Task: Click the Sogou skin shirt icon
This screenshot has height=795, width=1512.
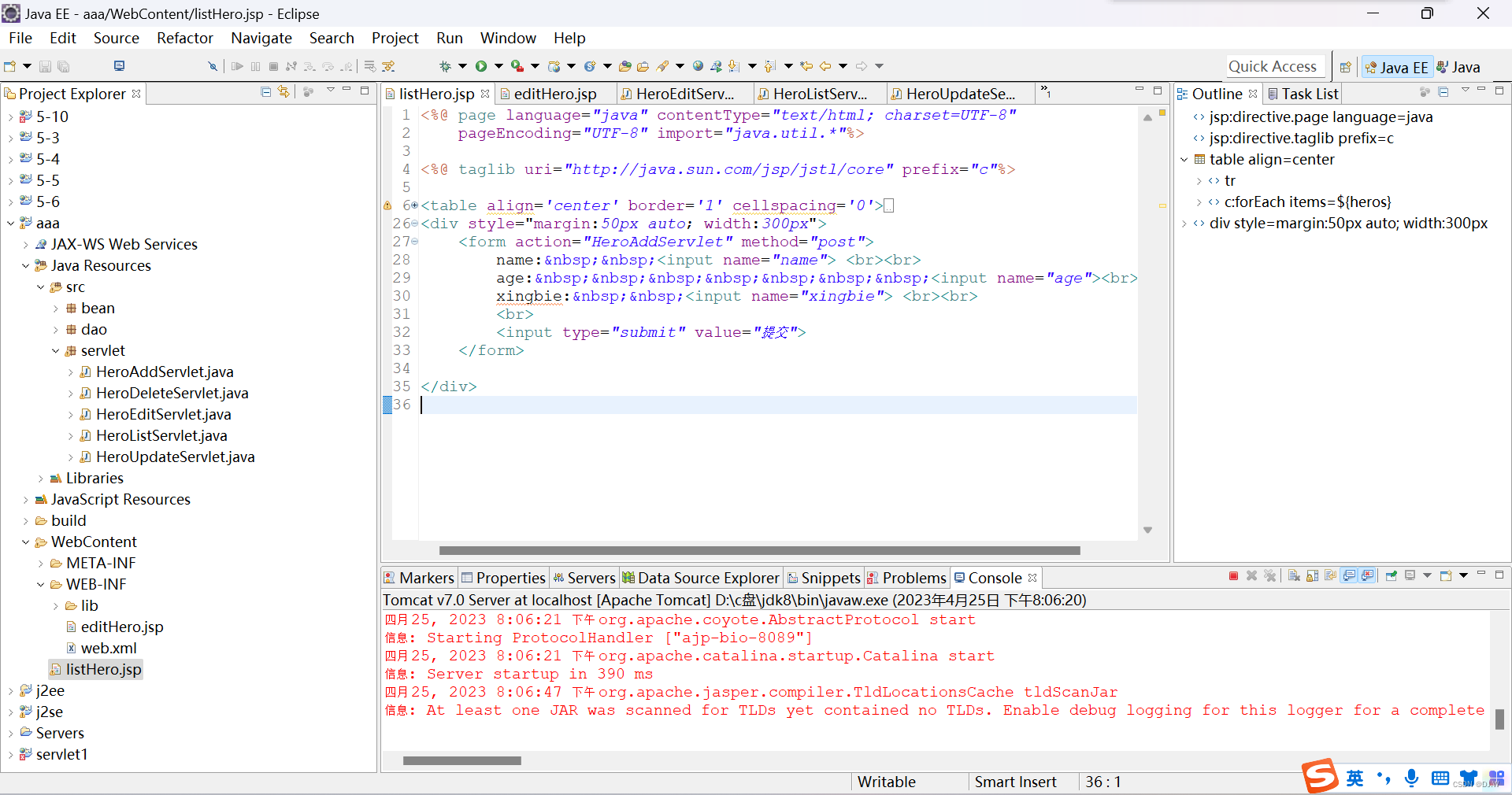Action: [1469, 778]
